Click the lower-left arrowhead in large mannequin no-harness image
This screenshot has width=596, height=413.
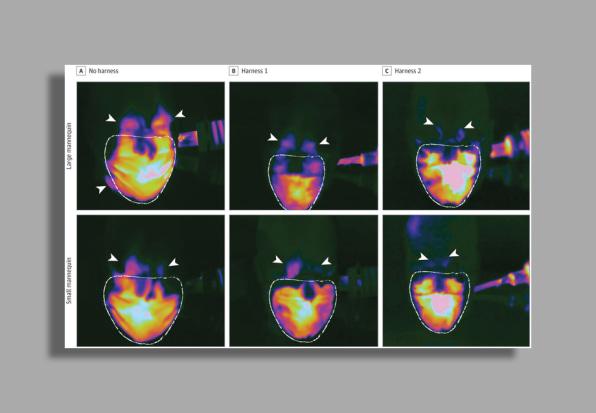click(x=101, y=189)
